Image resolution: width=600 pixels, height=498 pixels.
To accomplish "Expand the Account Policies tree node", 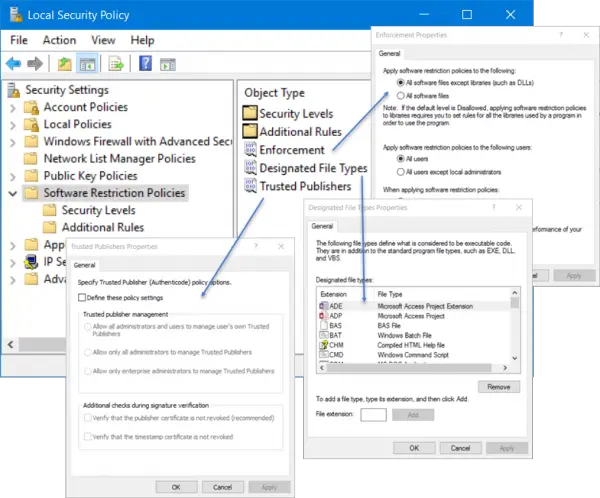I will (13, 108).
